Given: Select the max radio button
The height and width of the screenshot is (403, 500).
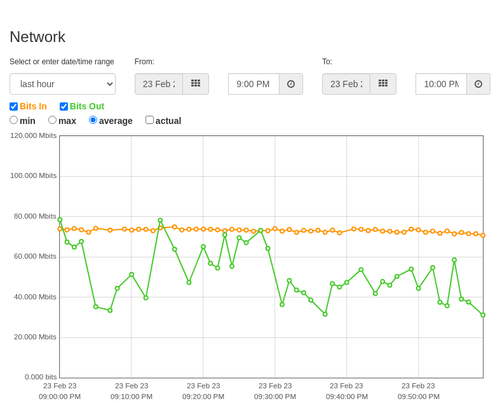Looking at the screenshot, I should [52, 120].
